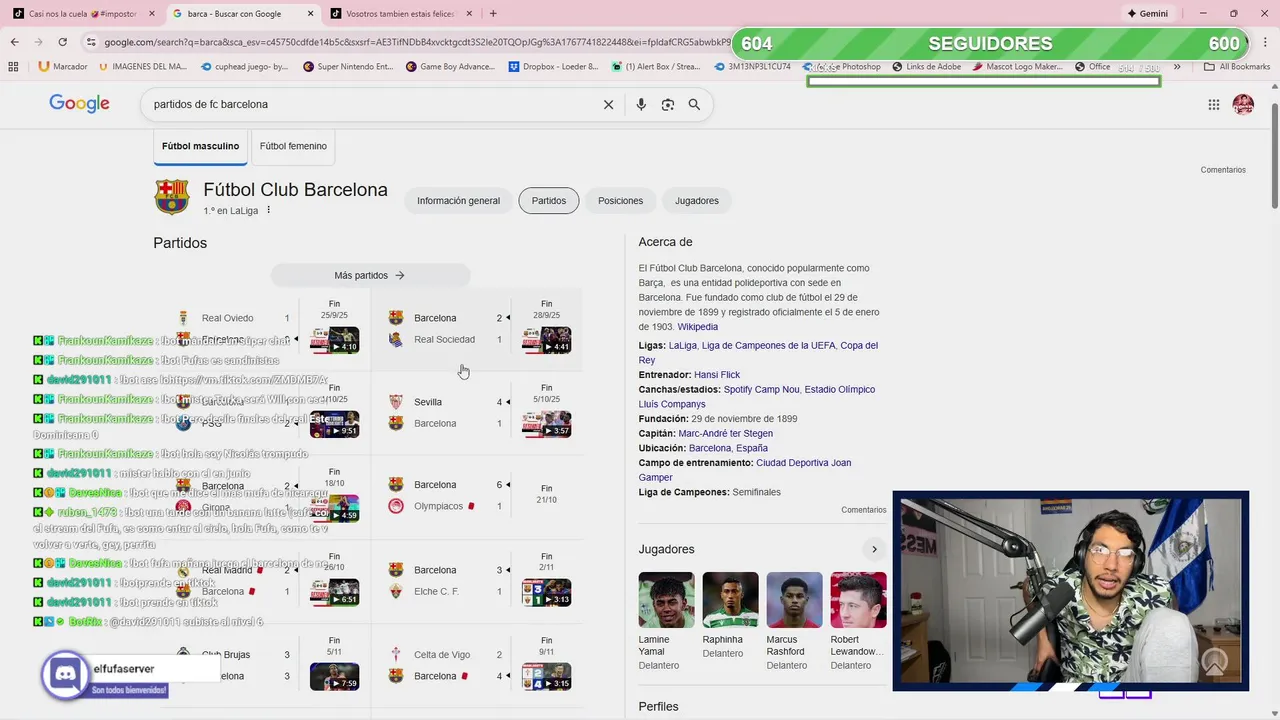Play Real Oviedo match highlight video
The height and width of the screenshot is (720, 1280).
coord(334,340)
